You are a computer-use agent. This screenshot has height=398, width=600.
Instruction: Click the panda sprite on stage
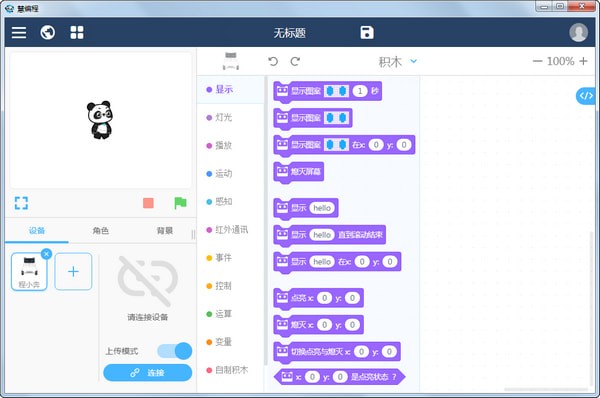100,119
